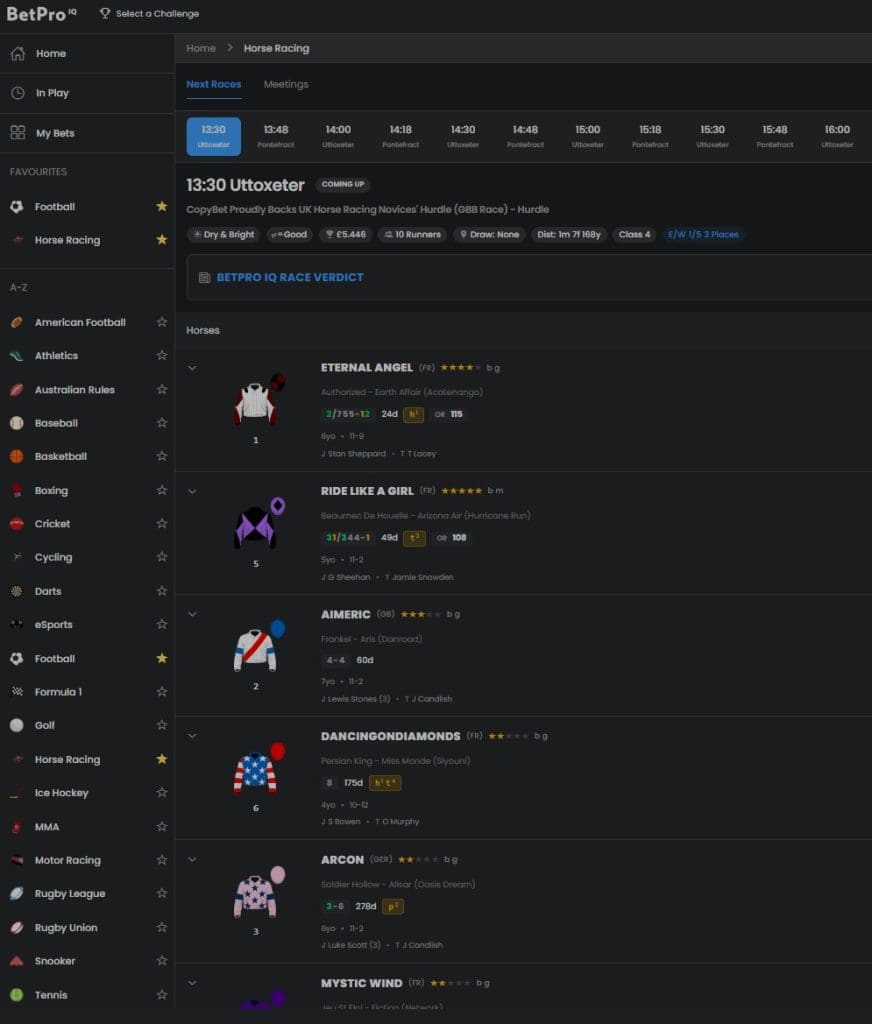Expand the Eternal Angel horse row
Screen dimensions: 872x1024
pyautogui.click(x=192, y=368)
